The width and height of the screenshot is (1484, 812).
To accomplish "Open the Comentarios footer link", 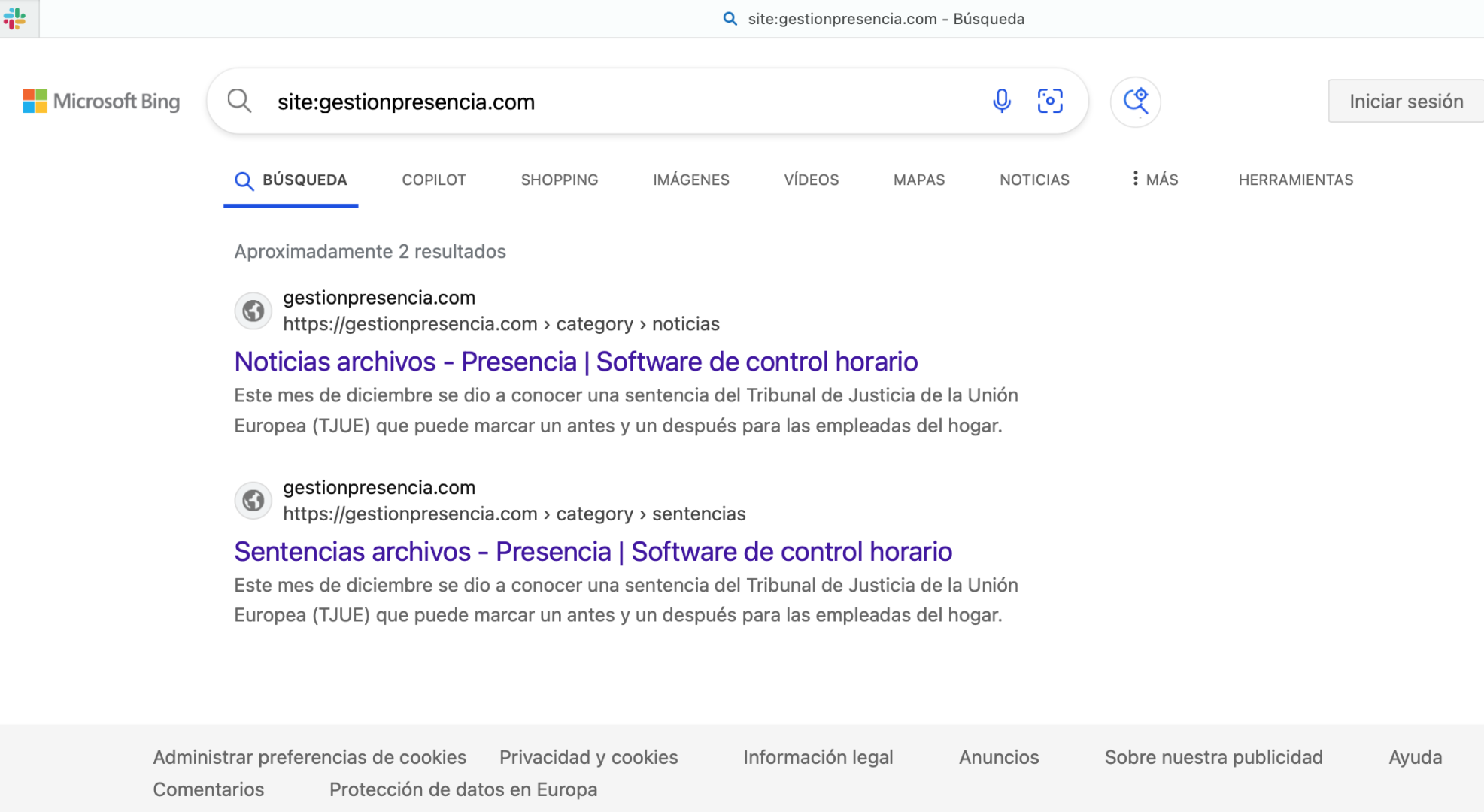I will click(208, 789).
